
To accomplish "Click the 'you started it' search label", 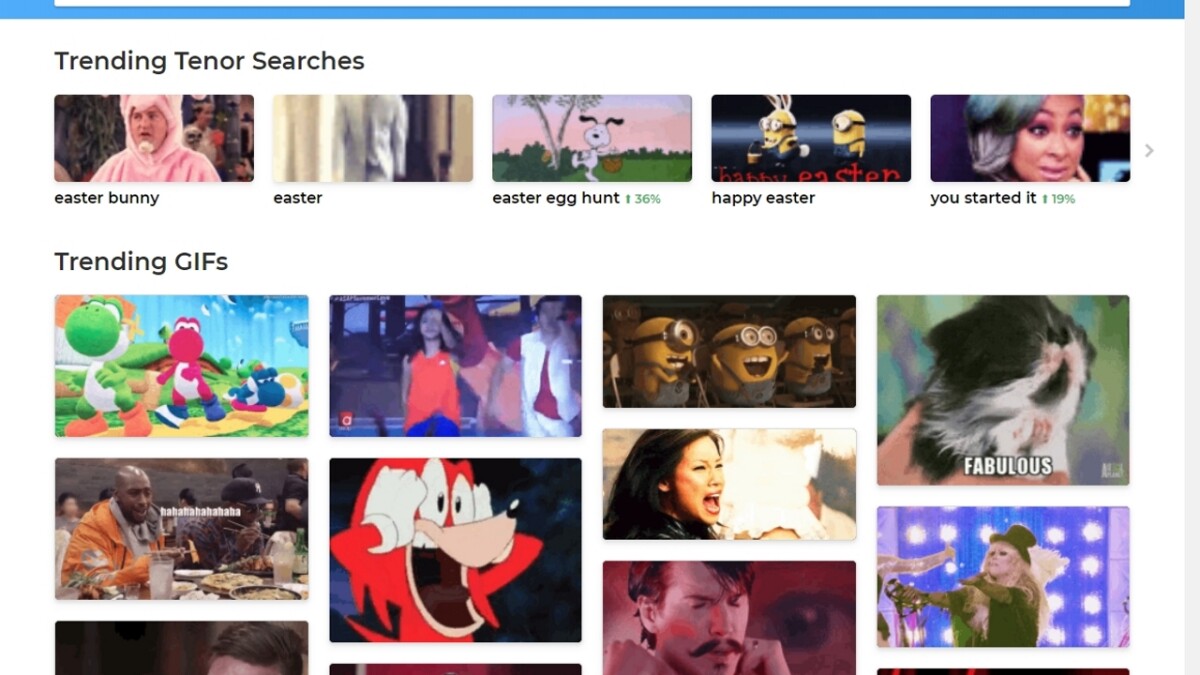I will [x=983, y=198].
